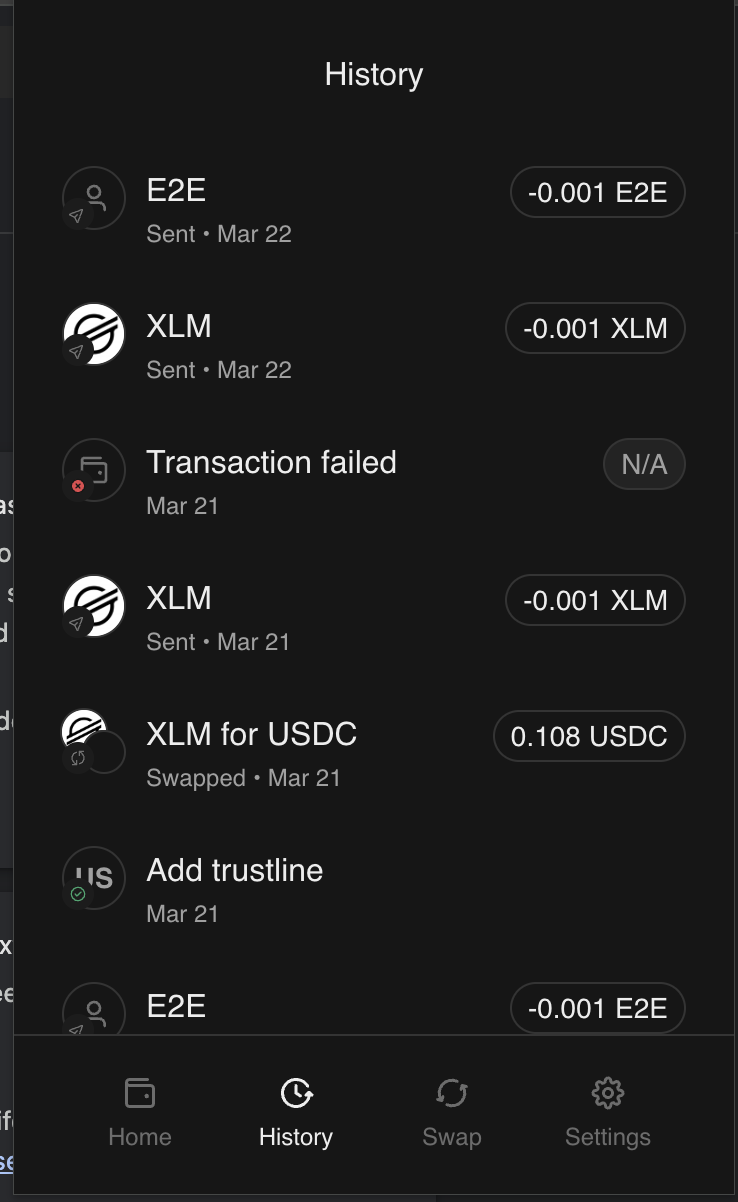Open the Settings tab label
738x1202 pixels.
pyautogui.click(x=608, y=1136)
